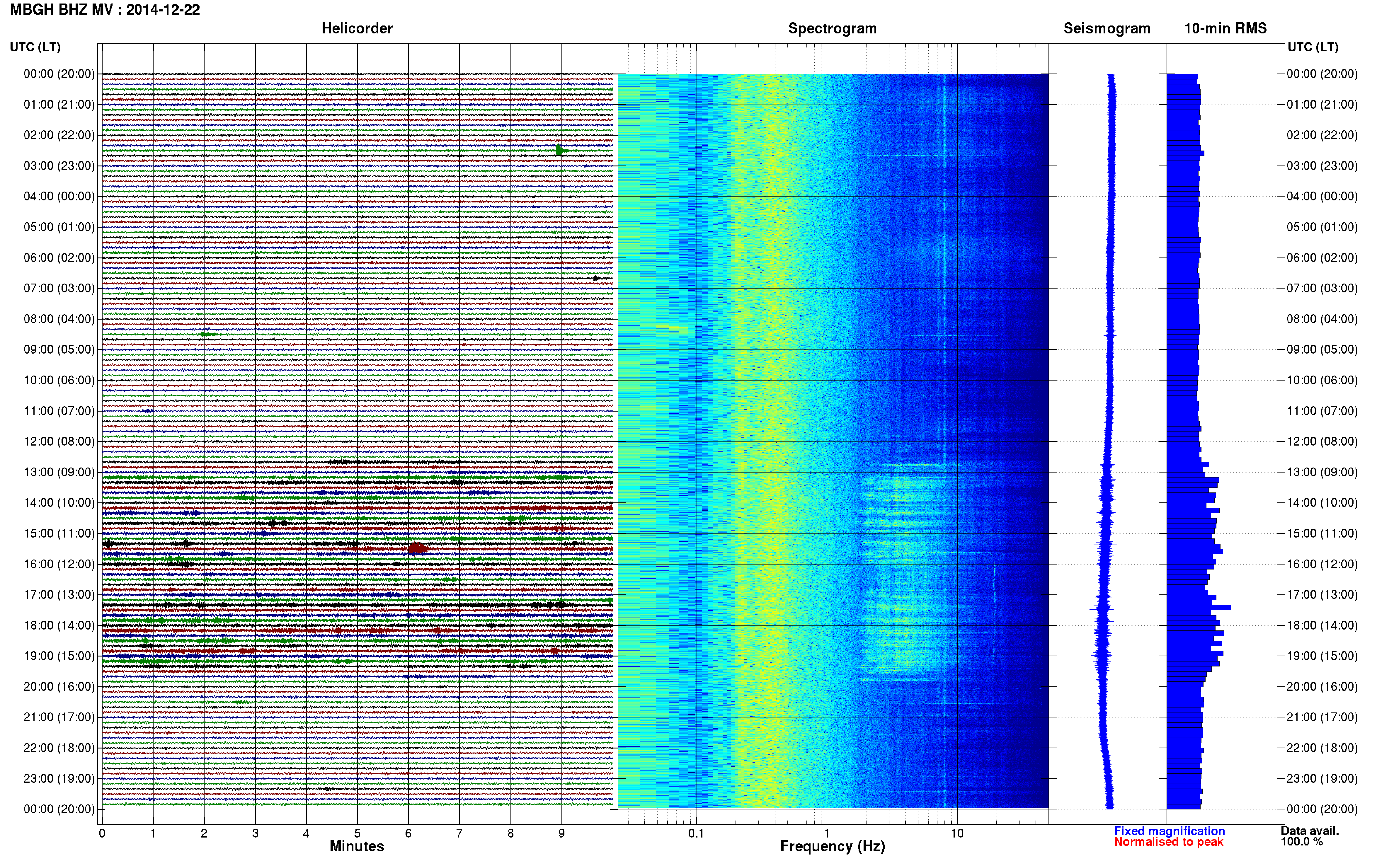Click the '10' tick on the Frequency axis
The image size is (1389, 868).
click(x=957, y=833)
